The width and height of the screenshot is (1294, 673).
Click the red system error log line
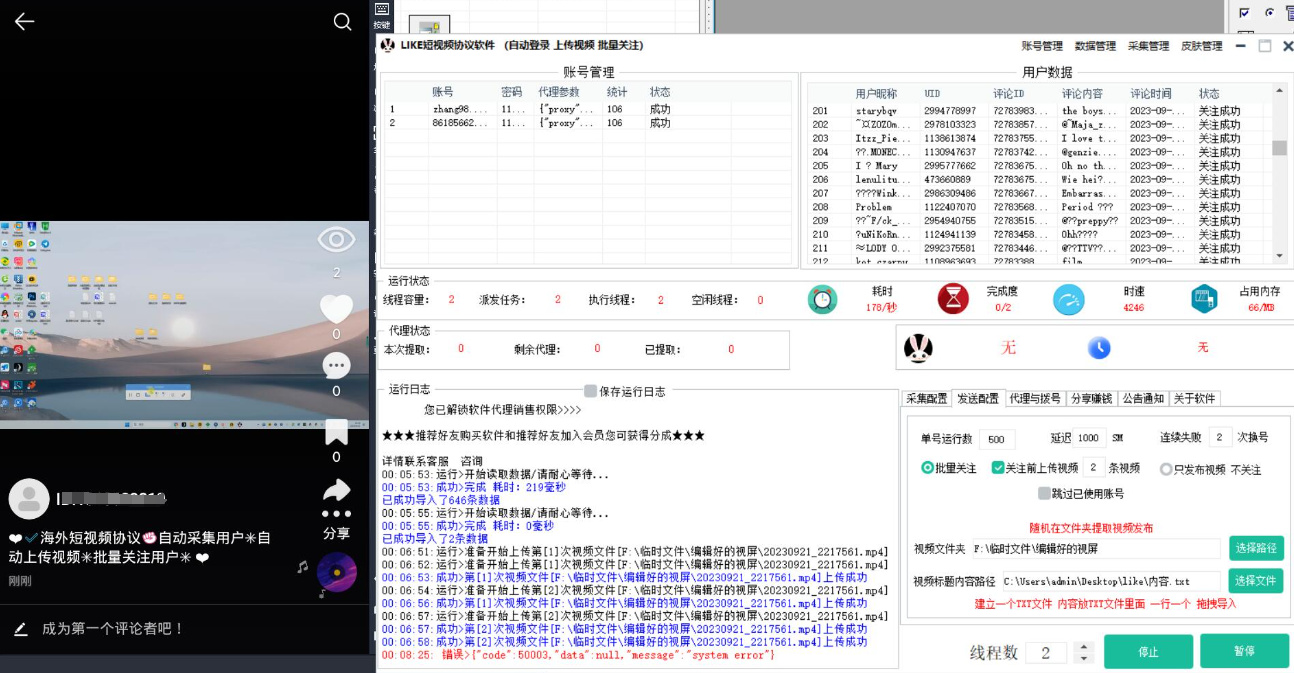pyautogui.click(x=578, y=655)
